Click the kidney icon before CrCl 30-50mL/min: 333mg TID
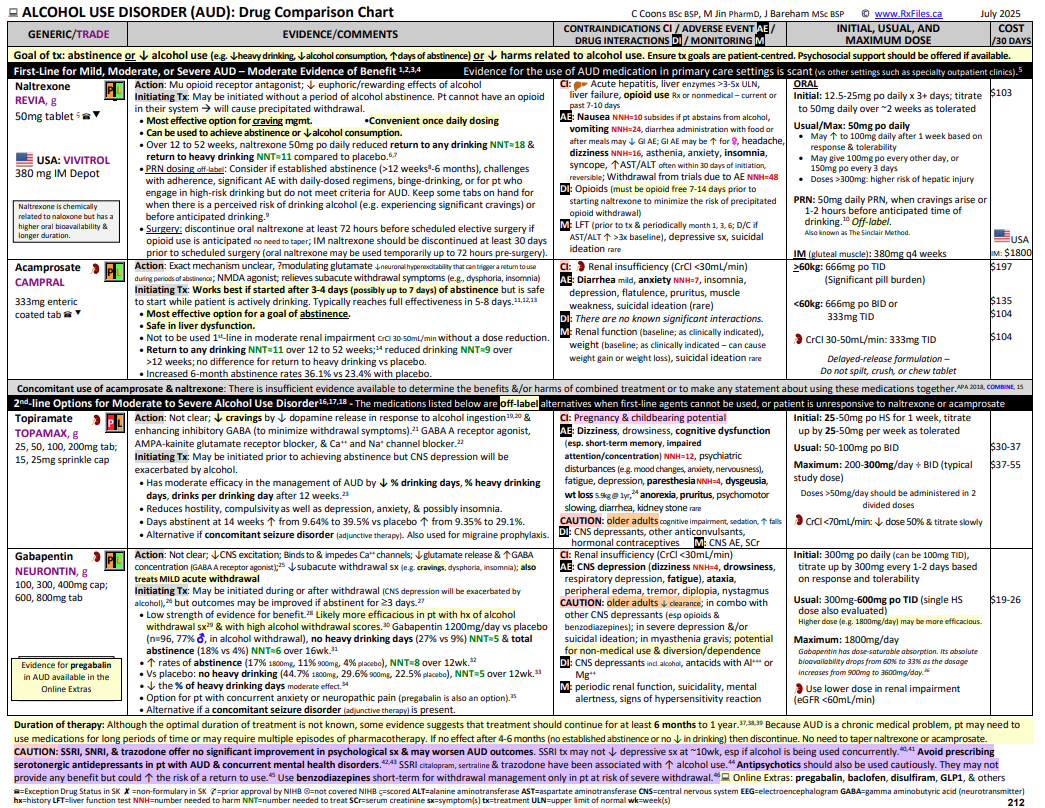This screenshot has width=1045, height=808. [x=798, y=339]
